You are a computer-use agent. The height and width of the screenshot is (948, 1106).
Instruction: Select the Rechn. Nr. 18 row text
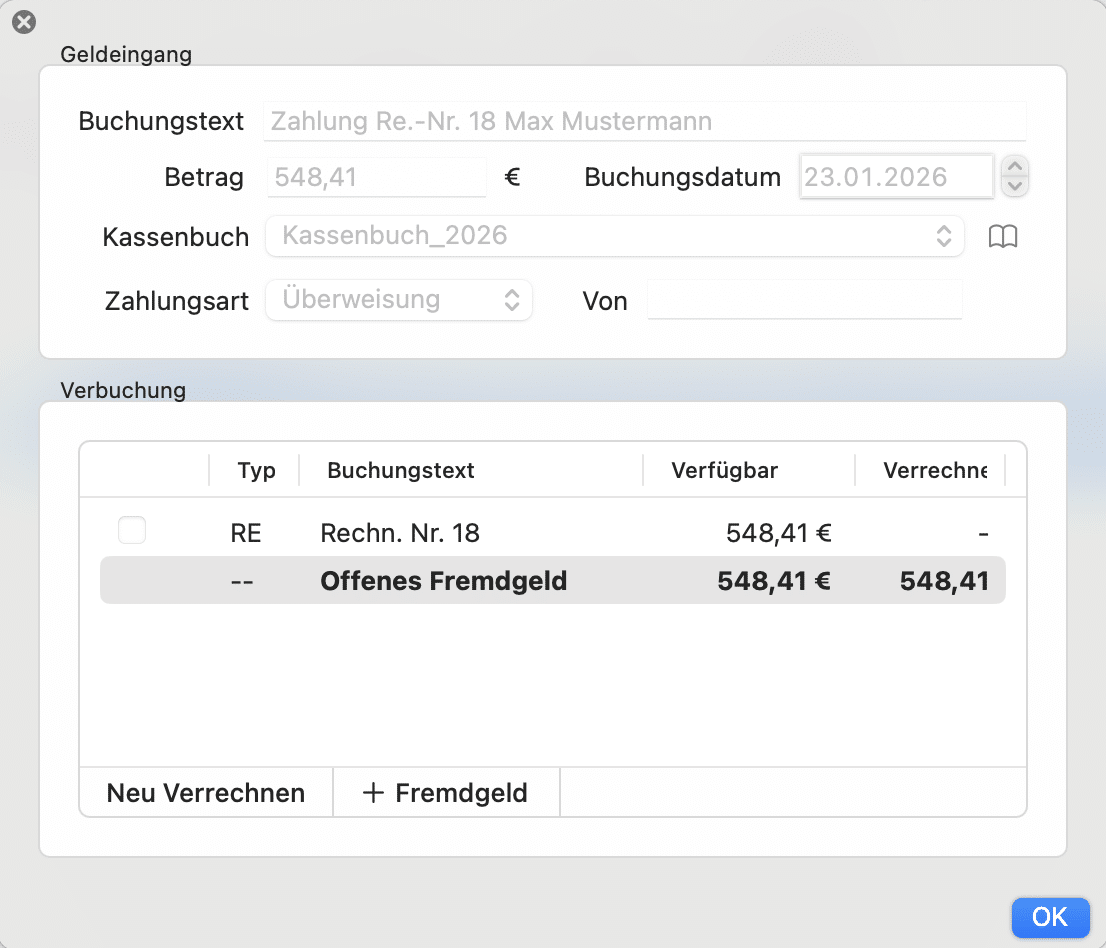pyautogui.click(x=400, y=533)
